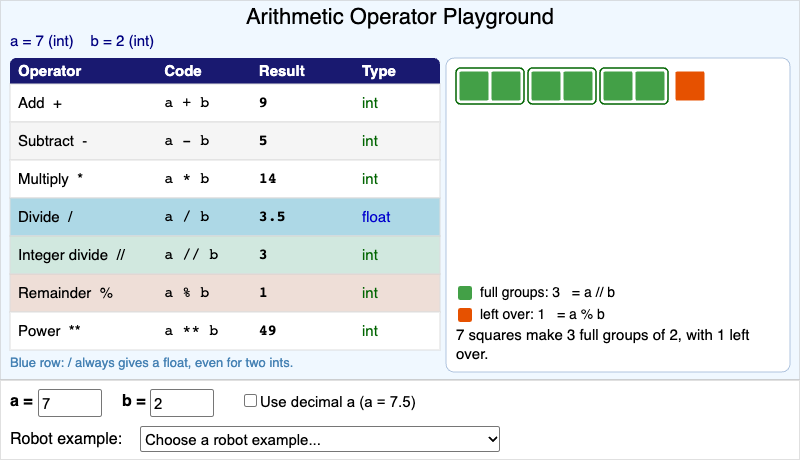Click the Result column header
Viewport: 800px width, 462px height.
282,71
